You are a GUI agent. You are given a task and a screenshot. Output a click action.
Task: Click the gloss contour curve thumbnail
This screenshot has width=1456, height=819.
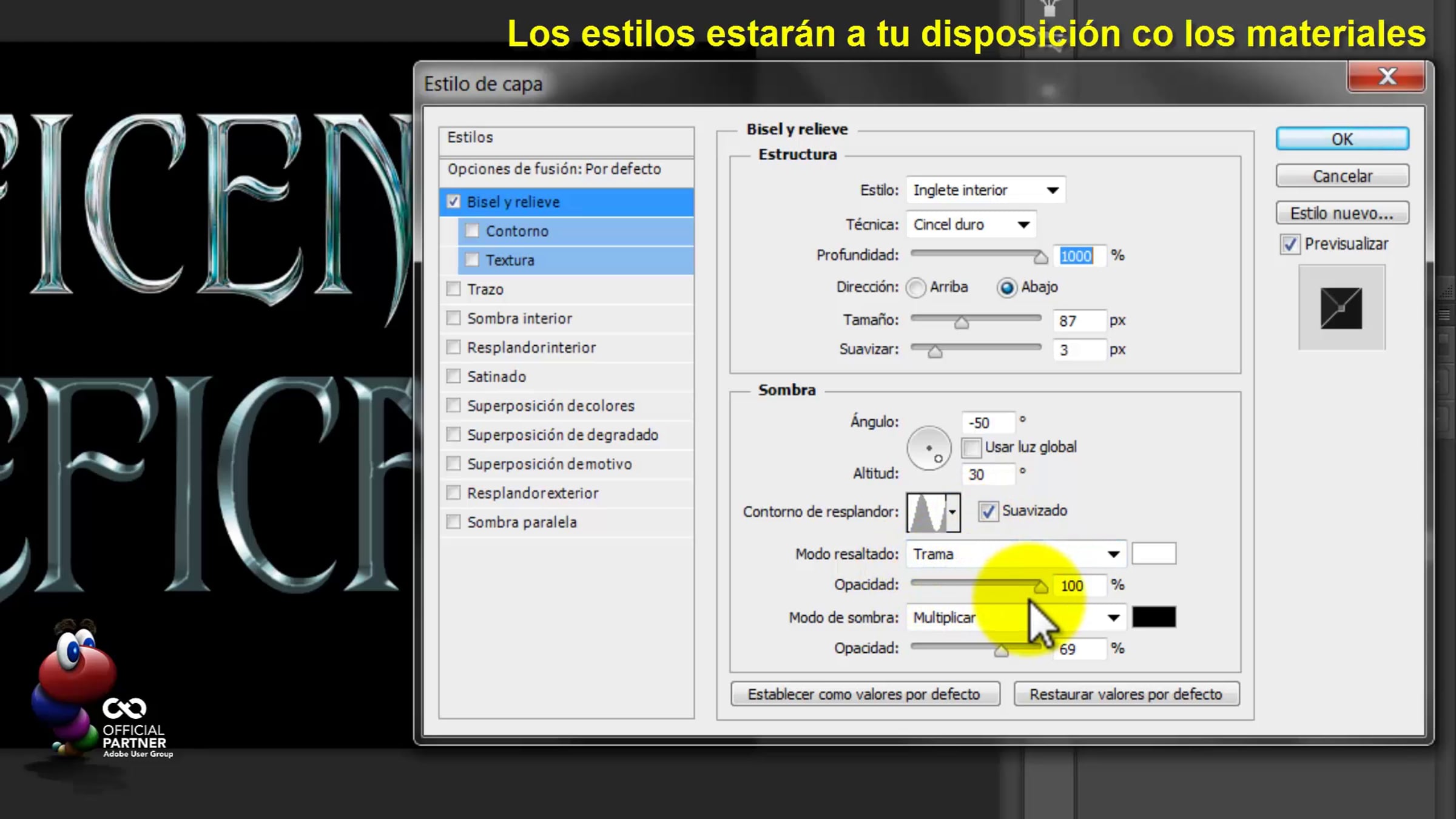pyautogui.click(x=926, y=513)
